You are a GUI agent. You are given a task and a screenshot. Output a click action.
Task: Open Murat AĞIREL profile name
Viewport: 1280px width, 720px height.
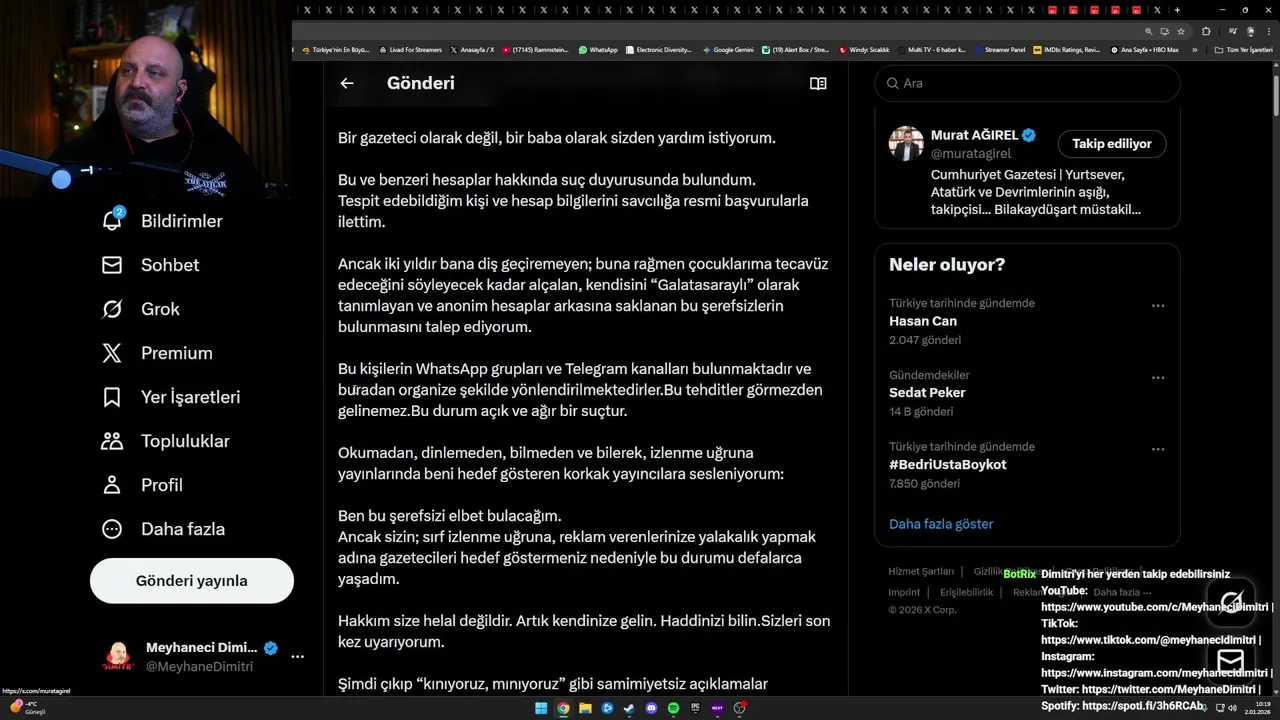pos(974,135)
